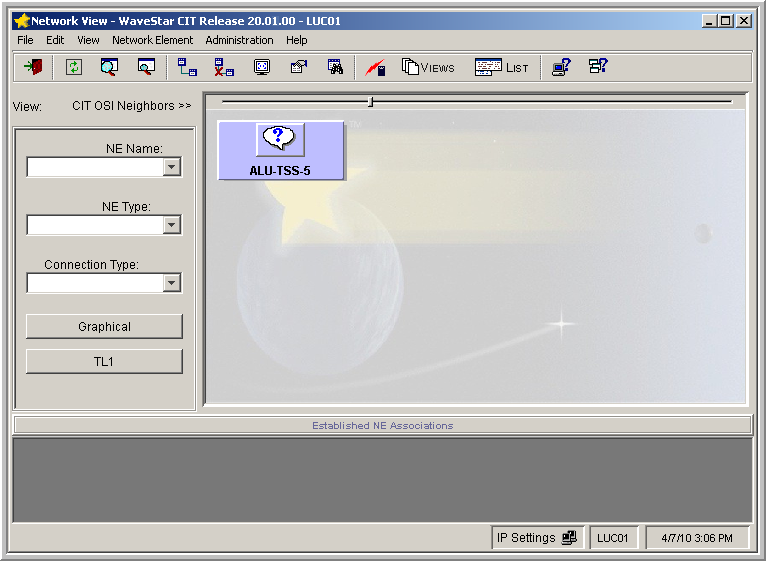This screenshot has width=766, height=561.
Task: Click the binoculars find icon
Action: [335, 67]
